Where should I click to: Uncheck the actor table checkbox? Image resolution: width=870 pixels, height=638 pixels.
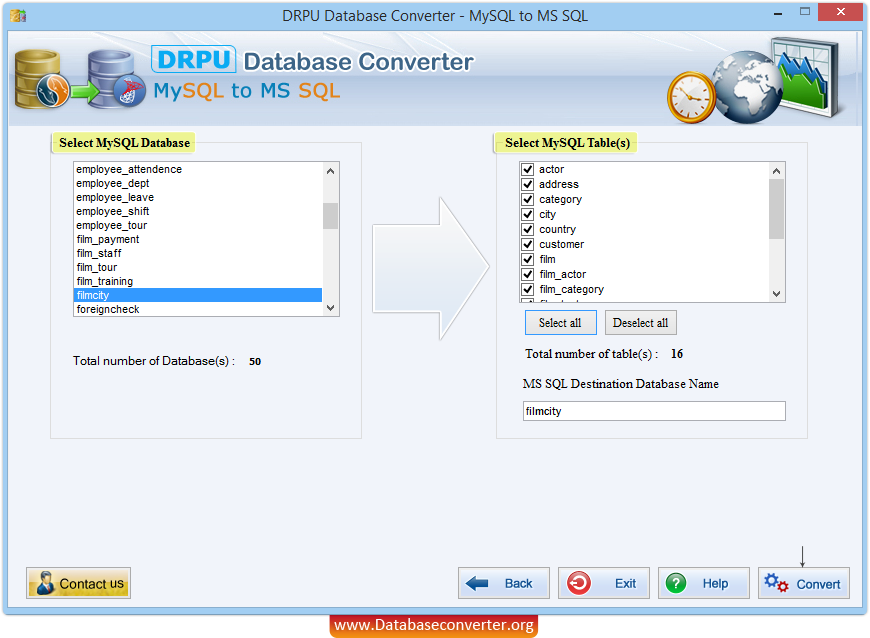(528, 169)
